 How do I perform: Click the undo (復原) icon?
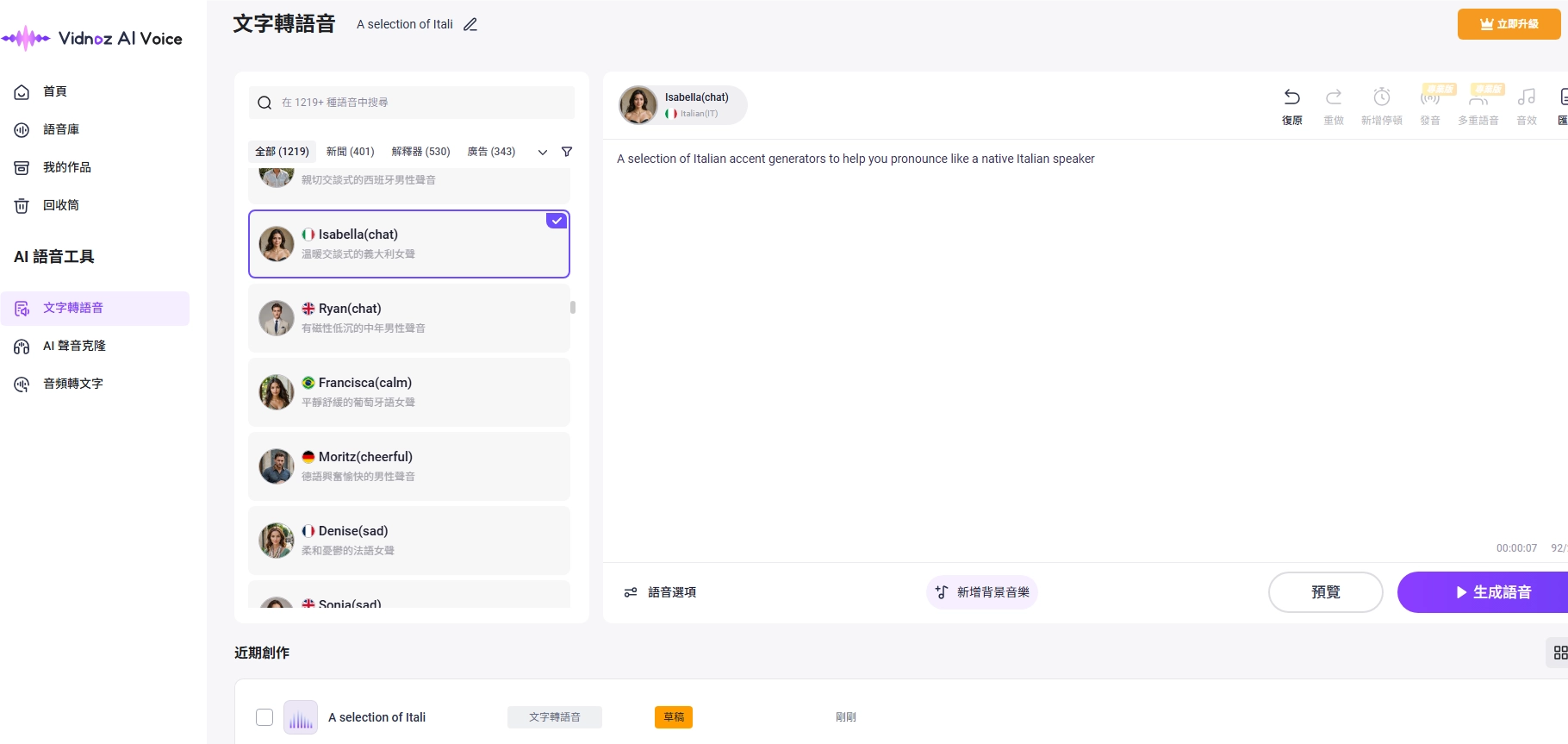coord(1291,97)
